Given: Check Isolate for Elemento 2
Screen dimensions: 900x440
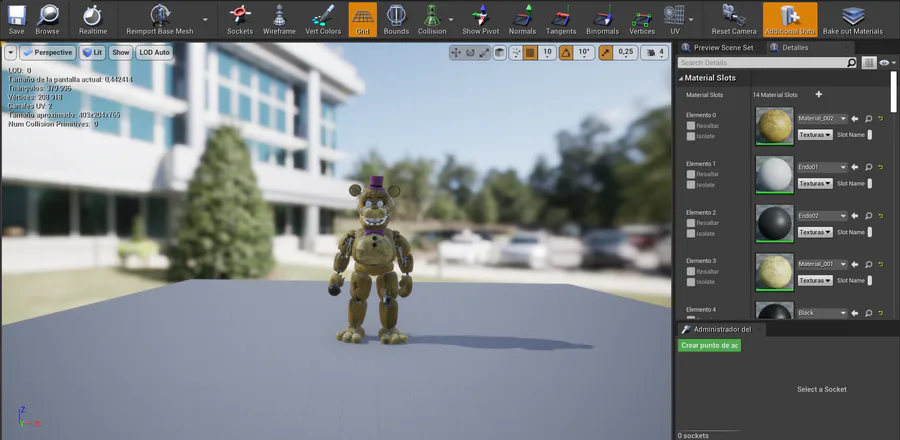Looking at the screenshot, I should [x=691, y=233].
